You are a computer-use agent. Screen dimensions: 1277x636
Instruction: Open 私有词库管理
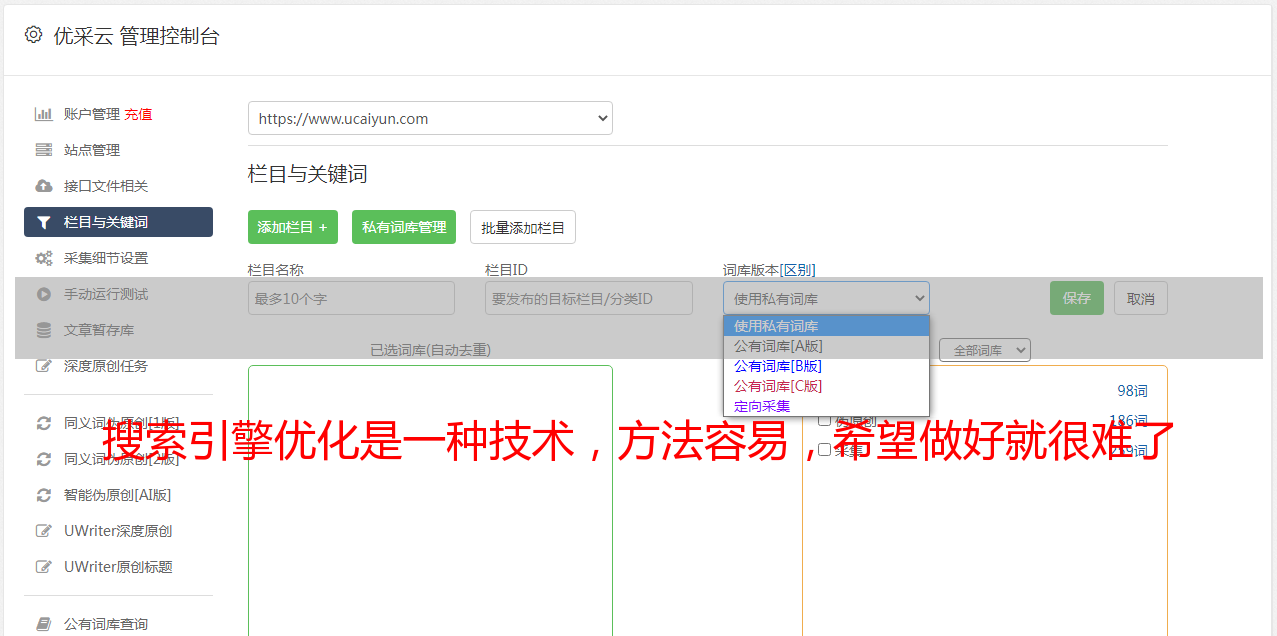404,227
